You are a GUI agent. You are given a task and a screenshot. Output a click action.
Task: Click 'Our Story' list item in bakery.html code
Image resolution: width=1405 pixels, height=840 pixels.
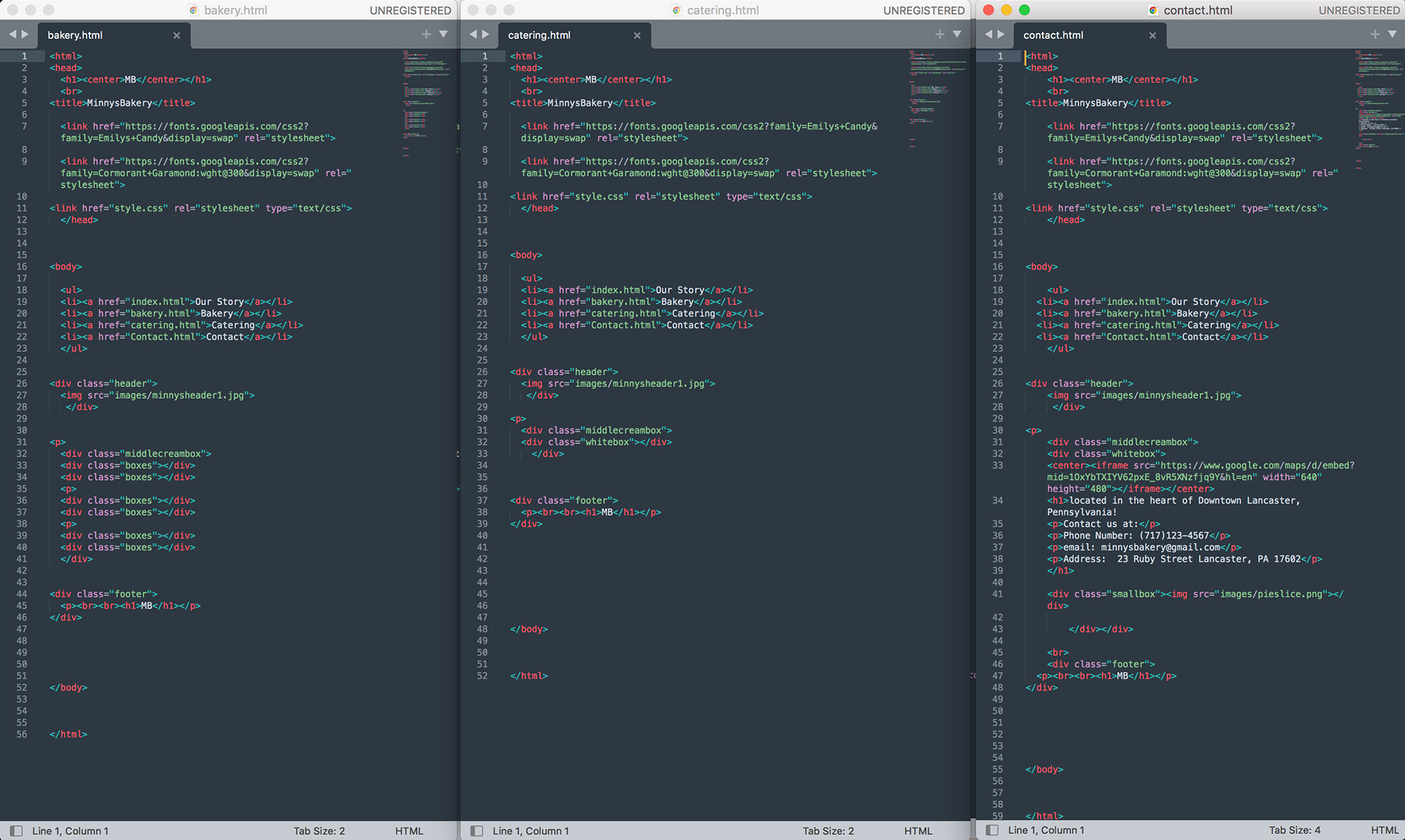(176, 301)
